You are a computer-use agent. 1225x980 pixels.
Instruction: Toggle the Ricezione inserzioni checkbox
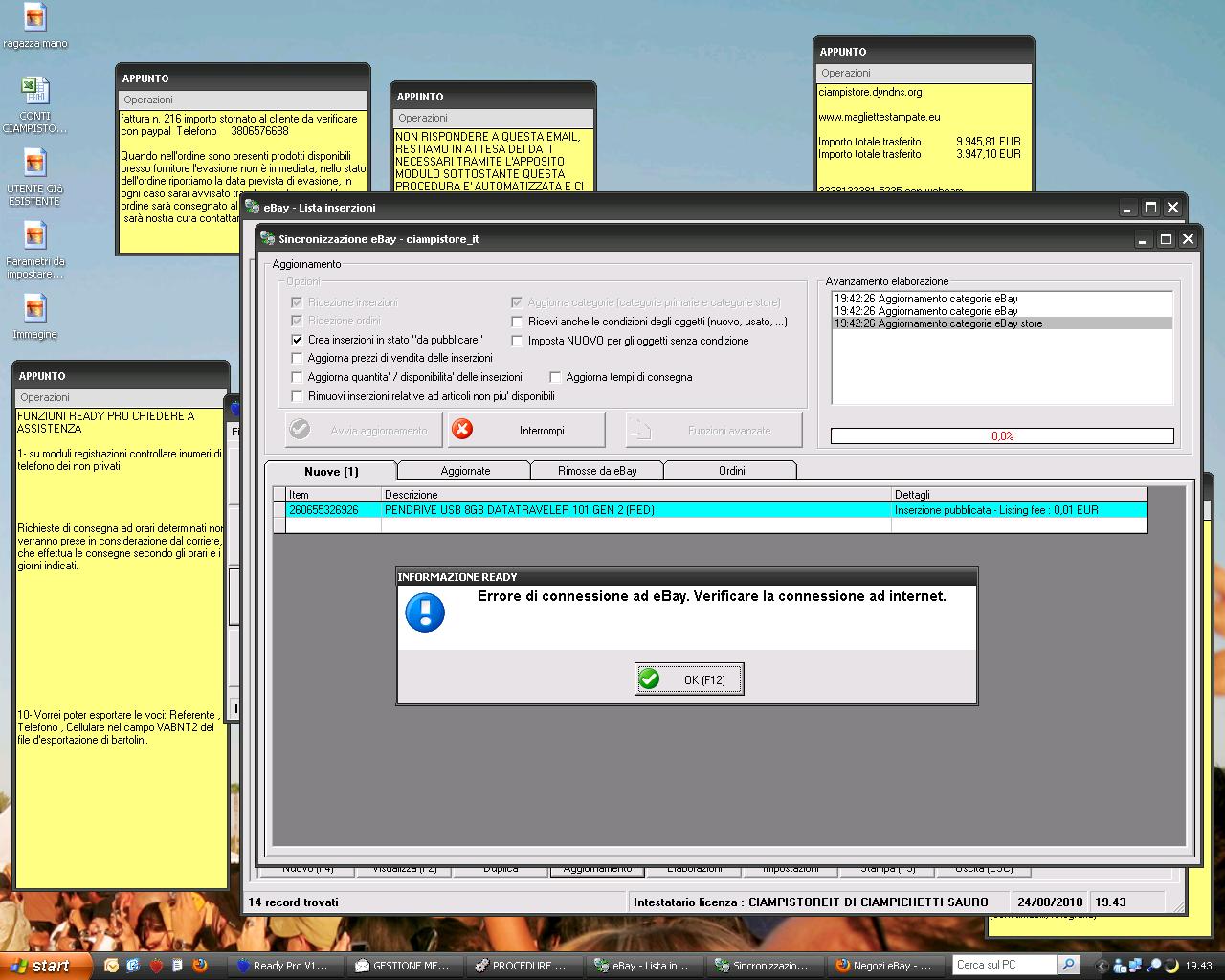tap(297, 302)
